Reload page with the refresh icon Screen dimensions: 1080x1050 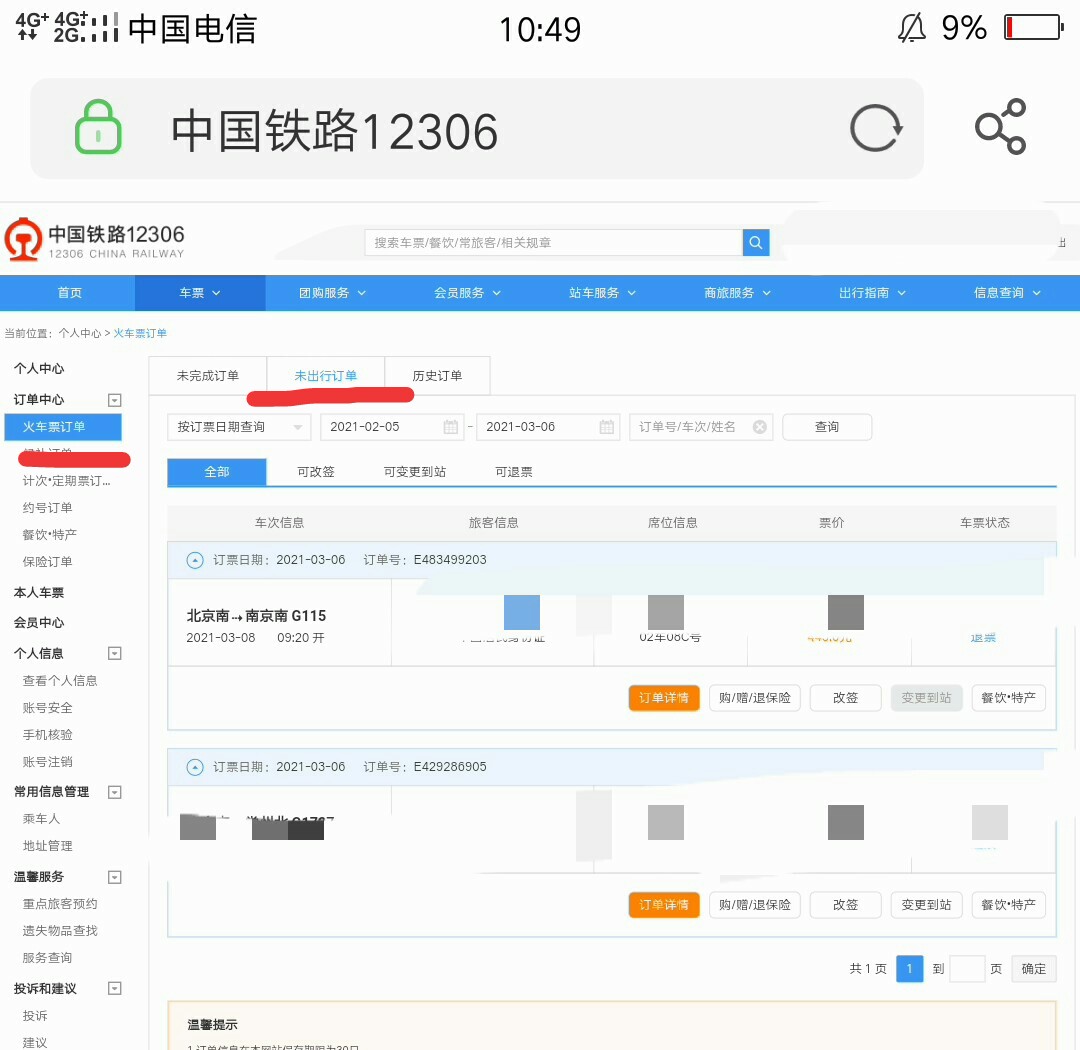pyautogui.click(x=875, y=128)
